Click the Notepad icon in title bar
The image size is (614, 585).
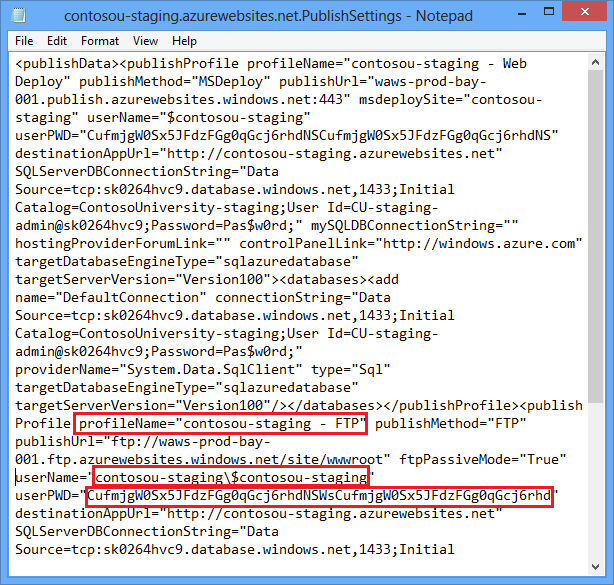click(19, 15)
